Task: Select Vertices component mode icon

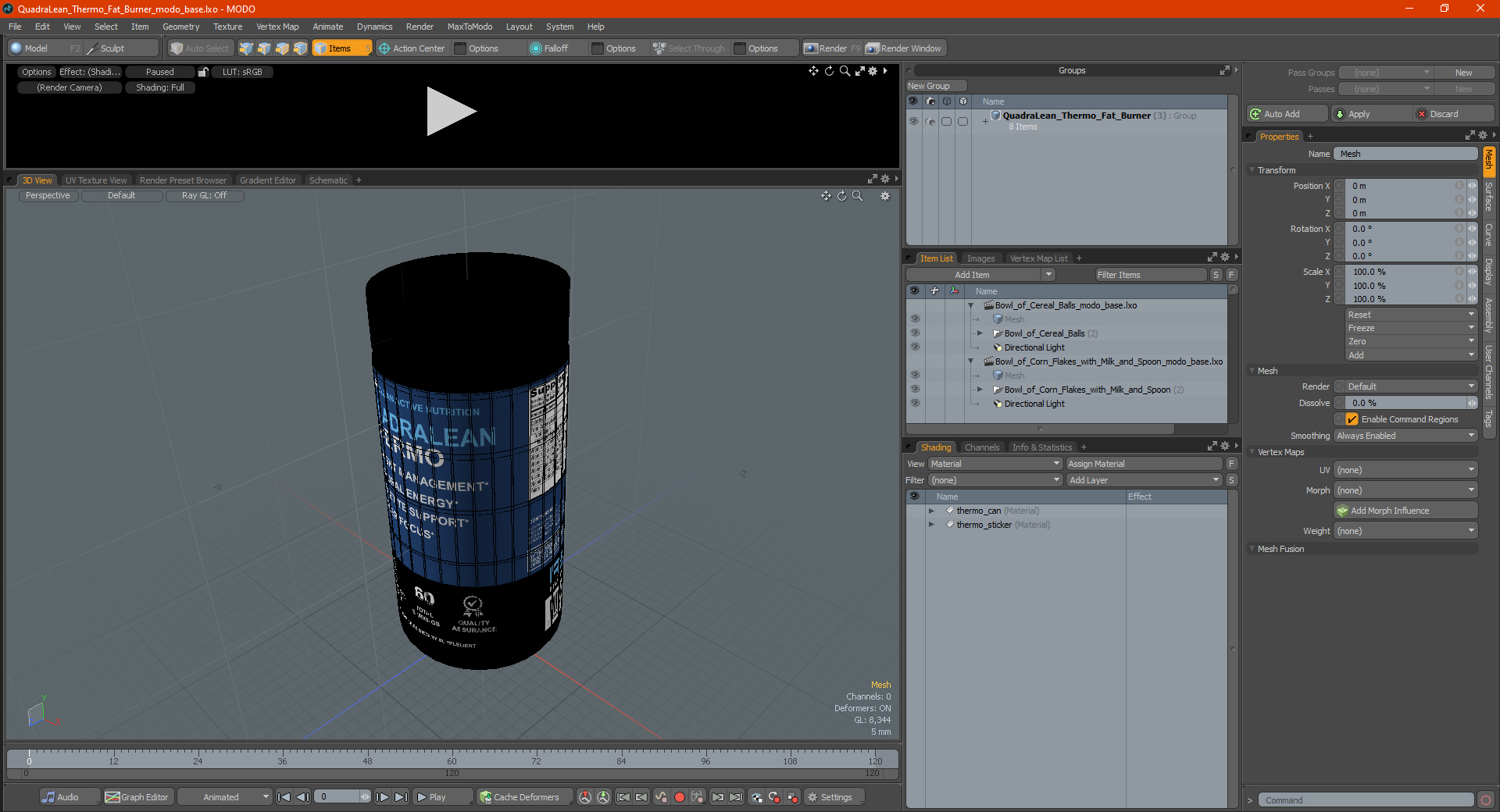Action: (246, 48)
